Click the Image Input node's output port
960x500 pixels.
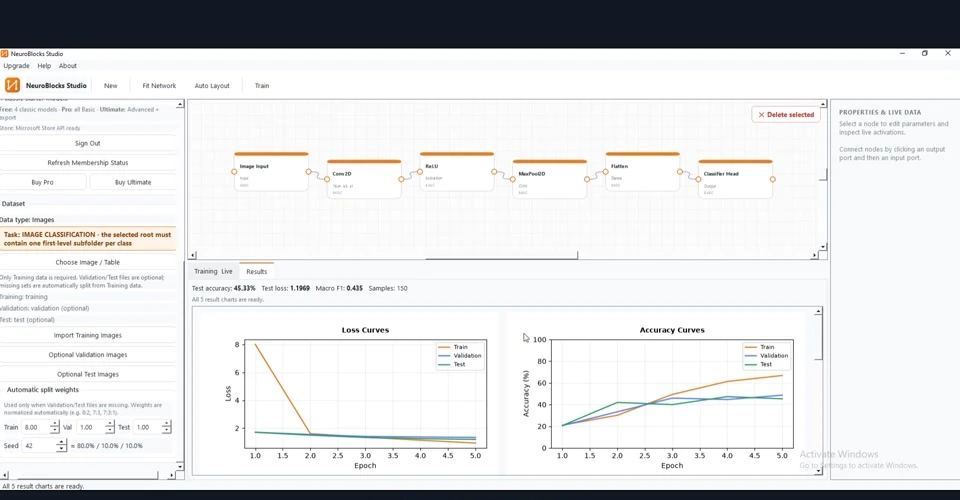pyautogui.click(x=309, y=172)
